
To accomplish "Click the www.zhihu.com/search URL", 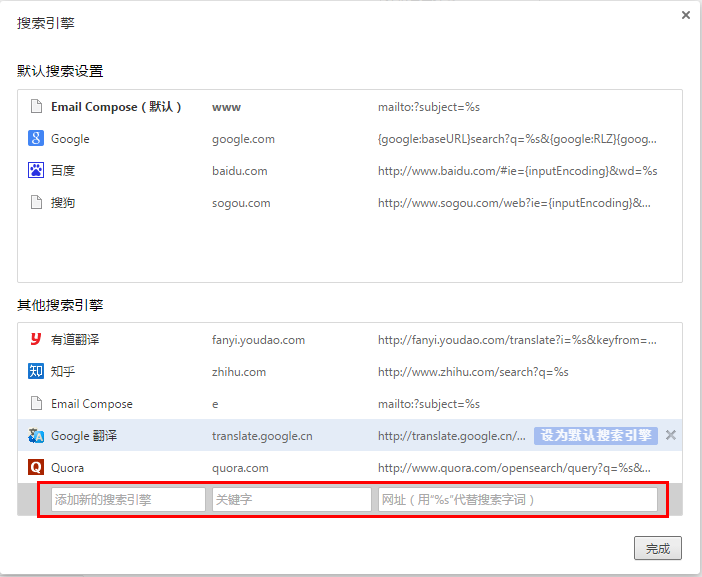I will pos(473,372).
